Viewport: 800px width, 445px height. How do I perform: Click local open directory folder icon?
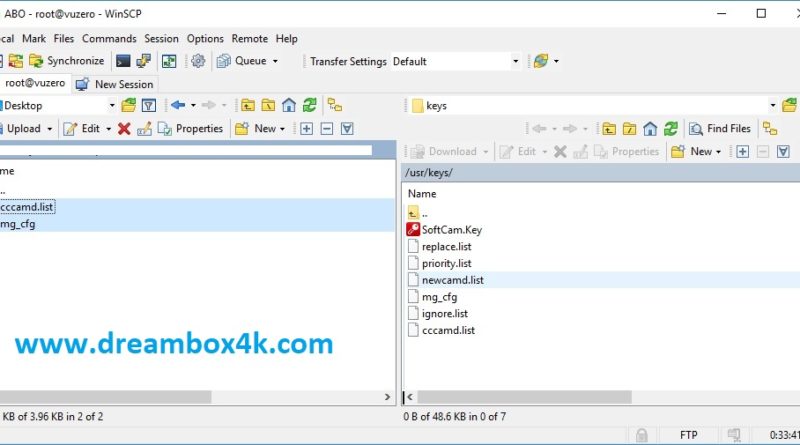[129, 106]
